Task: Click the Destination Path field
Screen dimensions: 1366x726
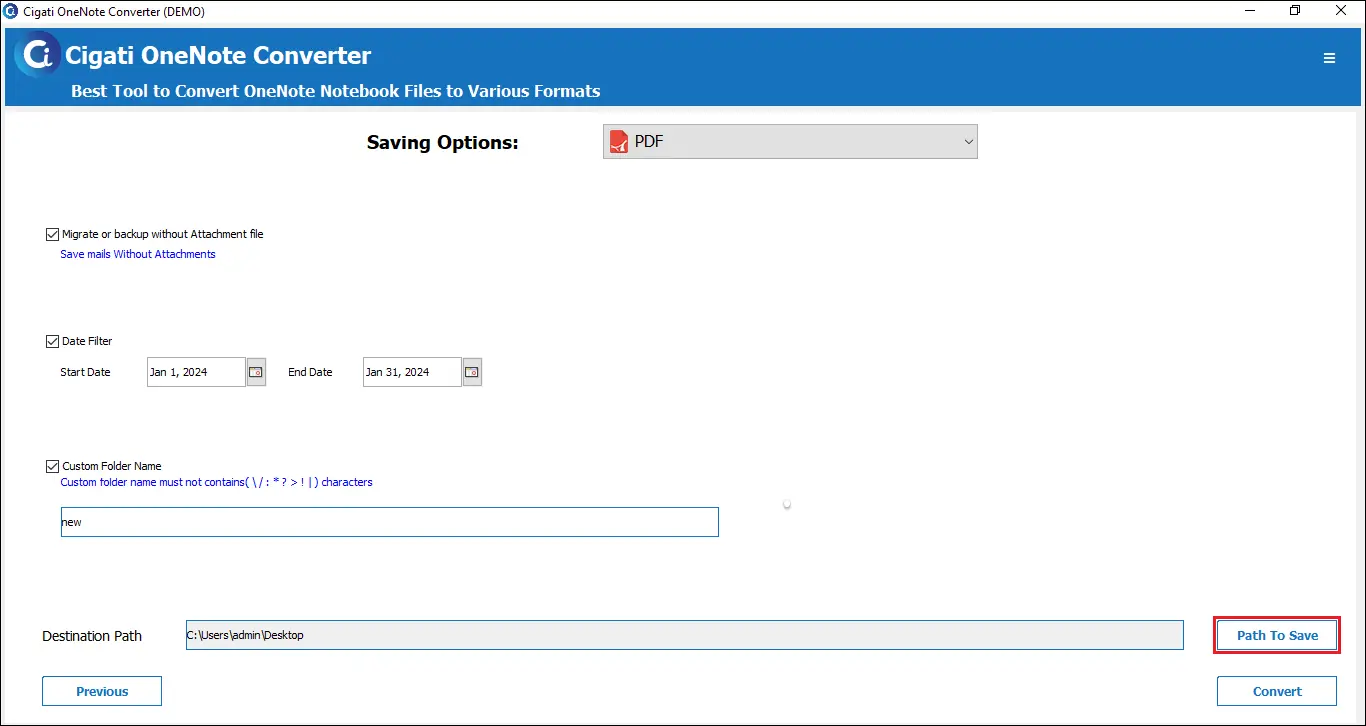Action: click(x=685, y=635)
